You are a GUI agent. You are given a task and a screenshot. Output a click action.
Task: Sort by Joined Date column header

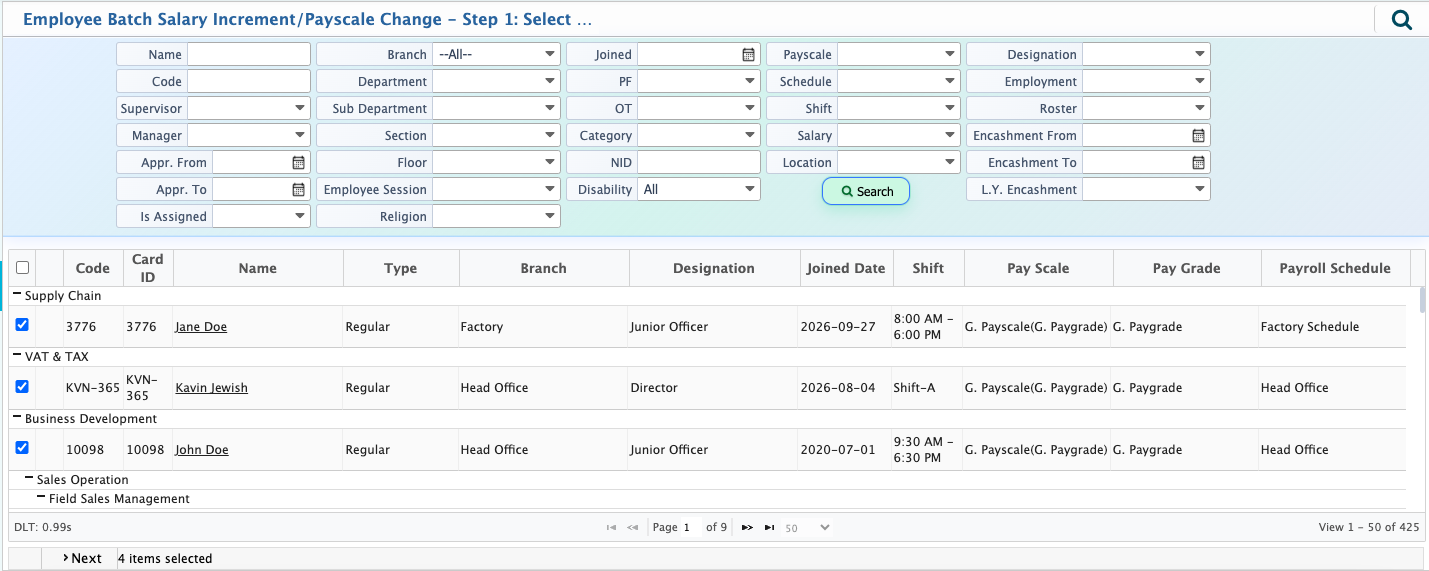846,268
